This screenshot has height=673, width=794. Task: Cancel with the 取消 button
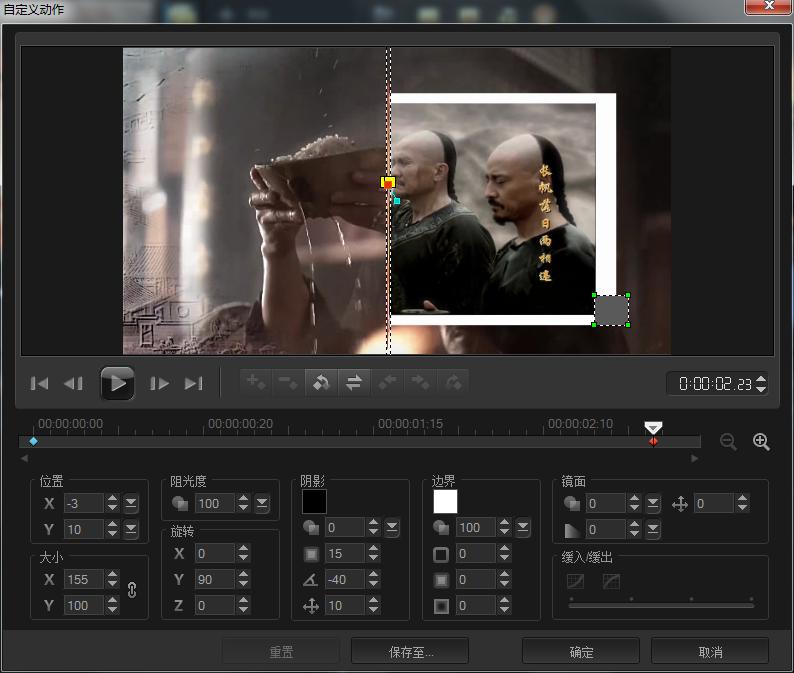coord(710,652)
